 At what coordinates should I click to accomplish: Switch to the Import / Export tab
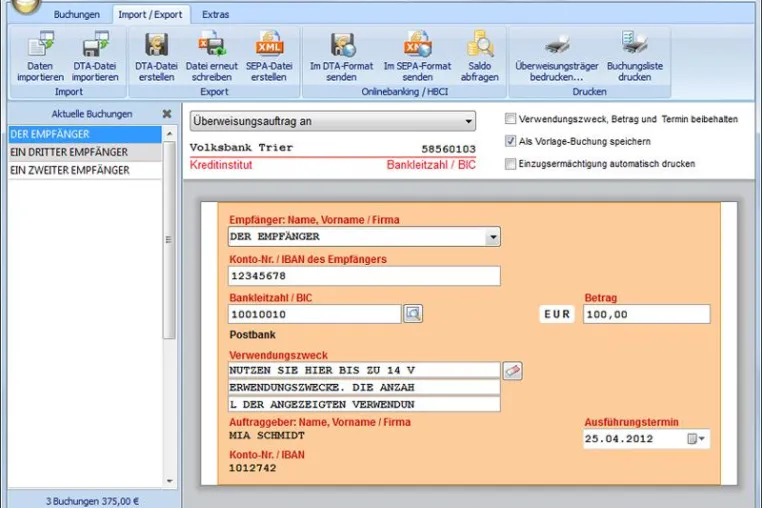(x=150, y=15)
